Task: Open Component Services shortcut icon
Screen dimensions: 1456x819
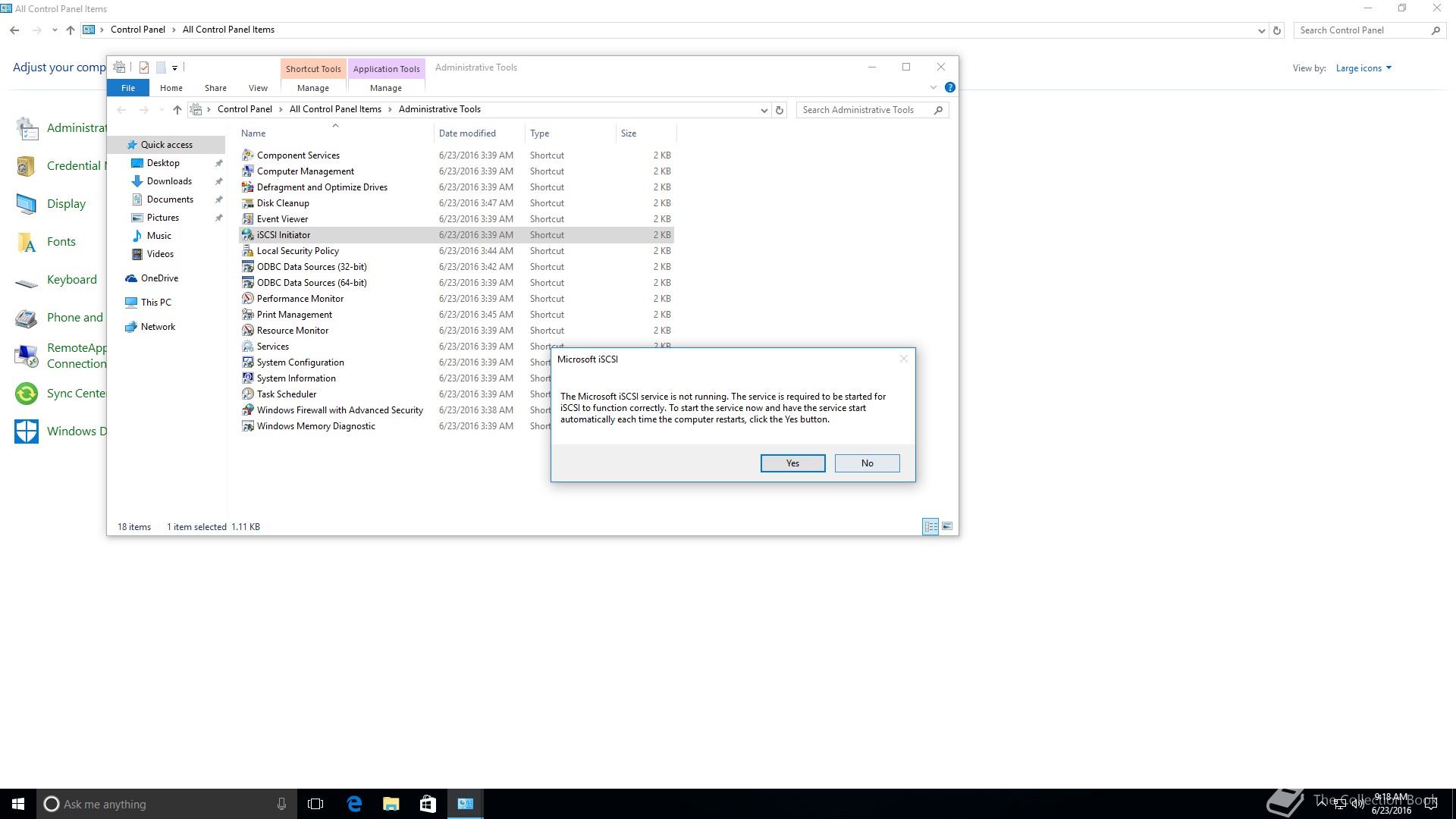Action: click(x=248, y=155)
